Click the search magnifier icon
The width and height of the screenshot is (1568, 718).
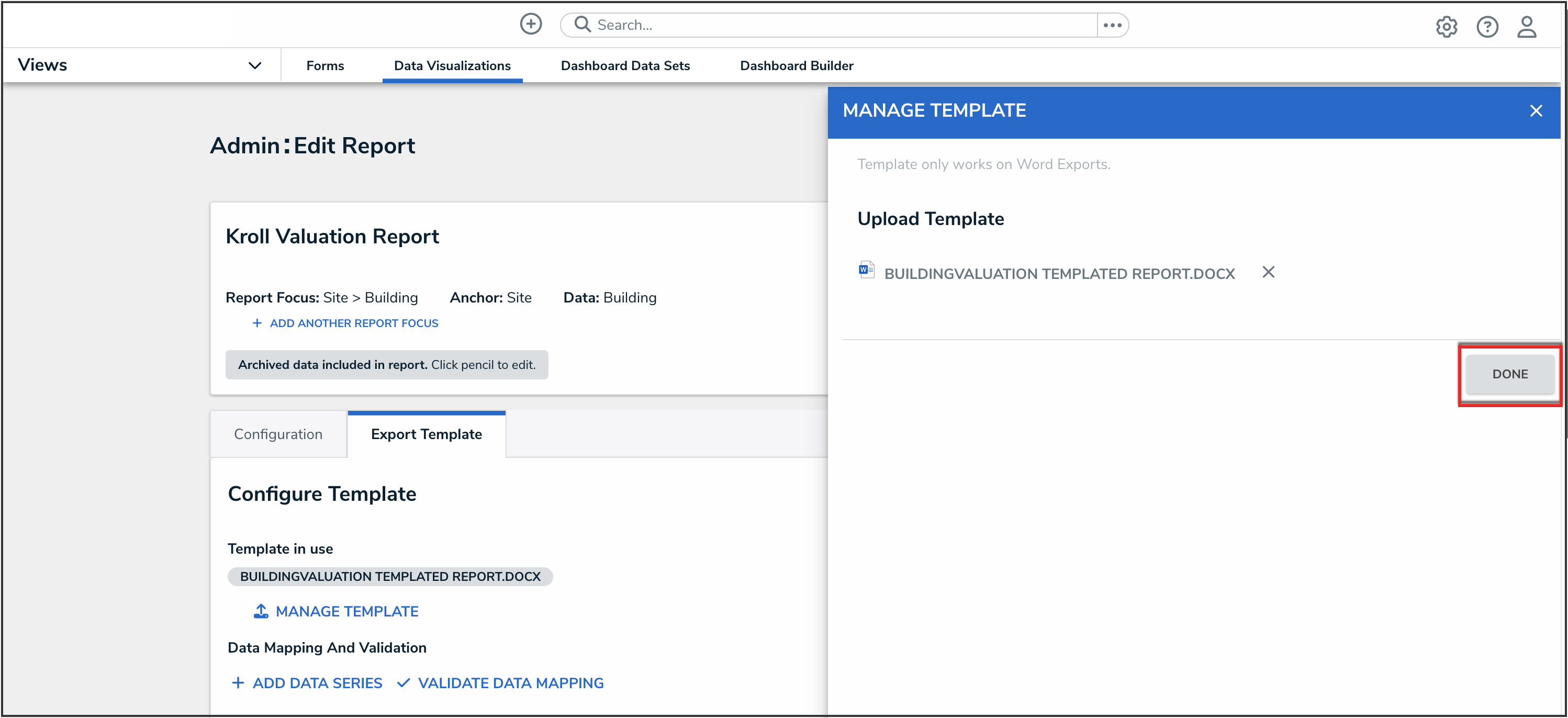582,25
